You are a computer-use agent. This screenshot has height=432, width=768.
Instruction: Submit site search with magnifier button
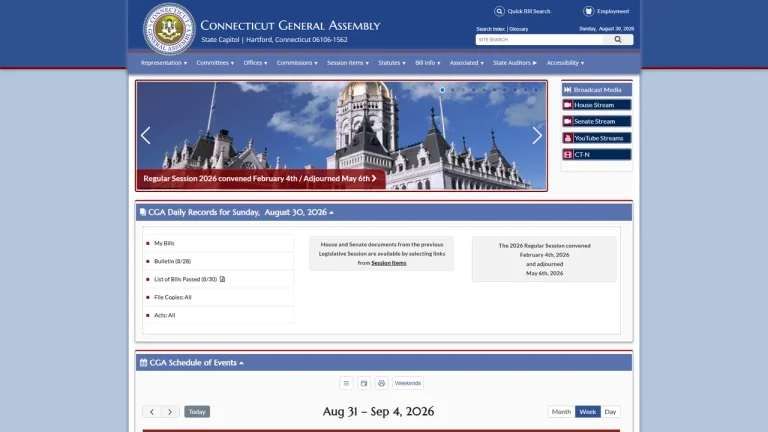pos(618,40)
